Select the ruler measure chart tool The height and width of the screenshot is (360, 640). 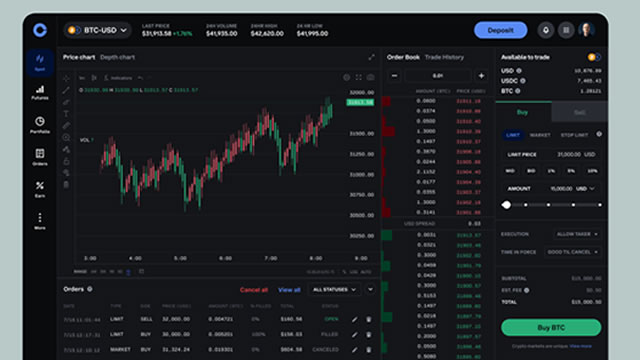pyautogui.click(x=66, y=126)
